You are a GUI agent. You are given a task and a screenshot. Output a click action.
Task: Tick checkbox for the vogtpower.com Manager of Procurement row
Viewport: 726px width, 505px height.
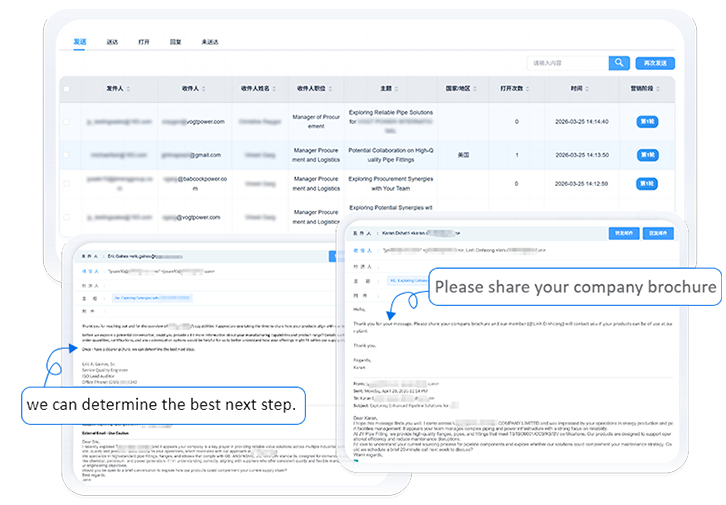(x=66, y=122)
